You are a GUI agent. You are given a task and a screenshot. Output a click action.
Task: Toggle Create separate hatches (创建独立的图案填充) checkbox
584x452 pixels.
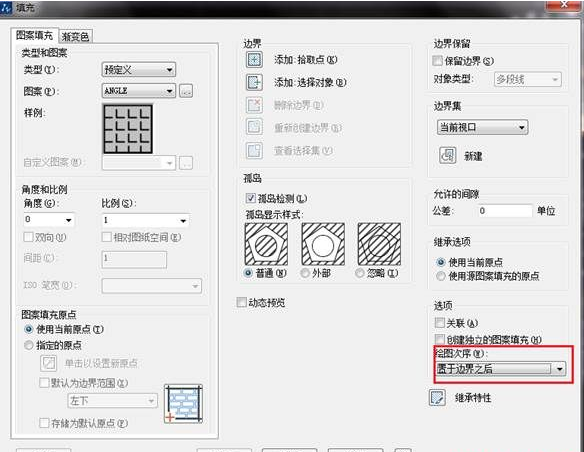point(440,339)
